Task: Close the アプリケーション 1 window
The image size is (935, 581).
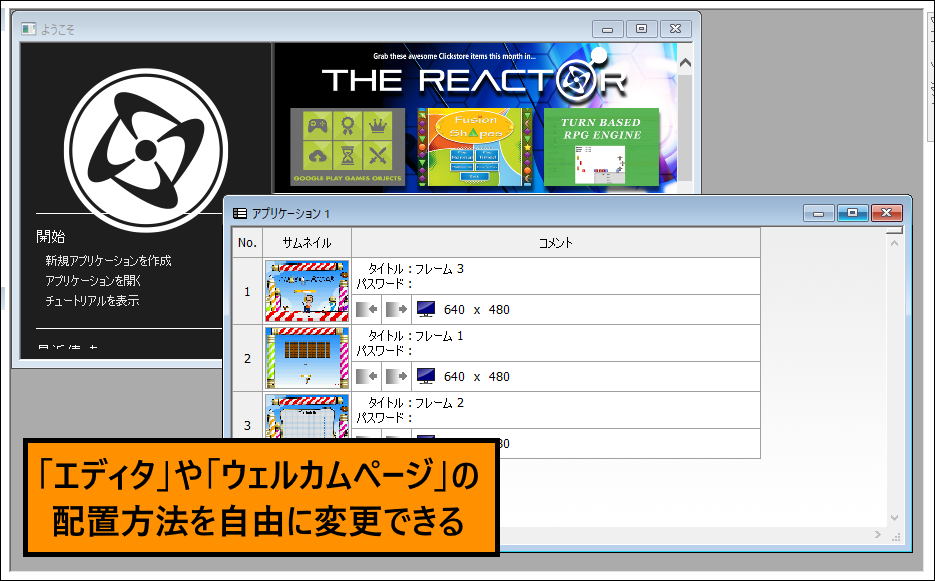Action: [x=887, y=213]
